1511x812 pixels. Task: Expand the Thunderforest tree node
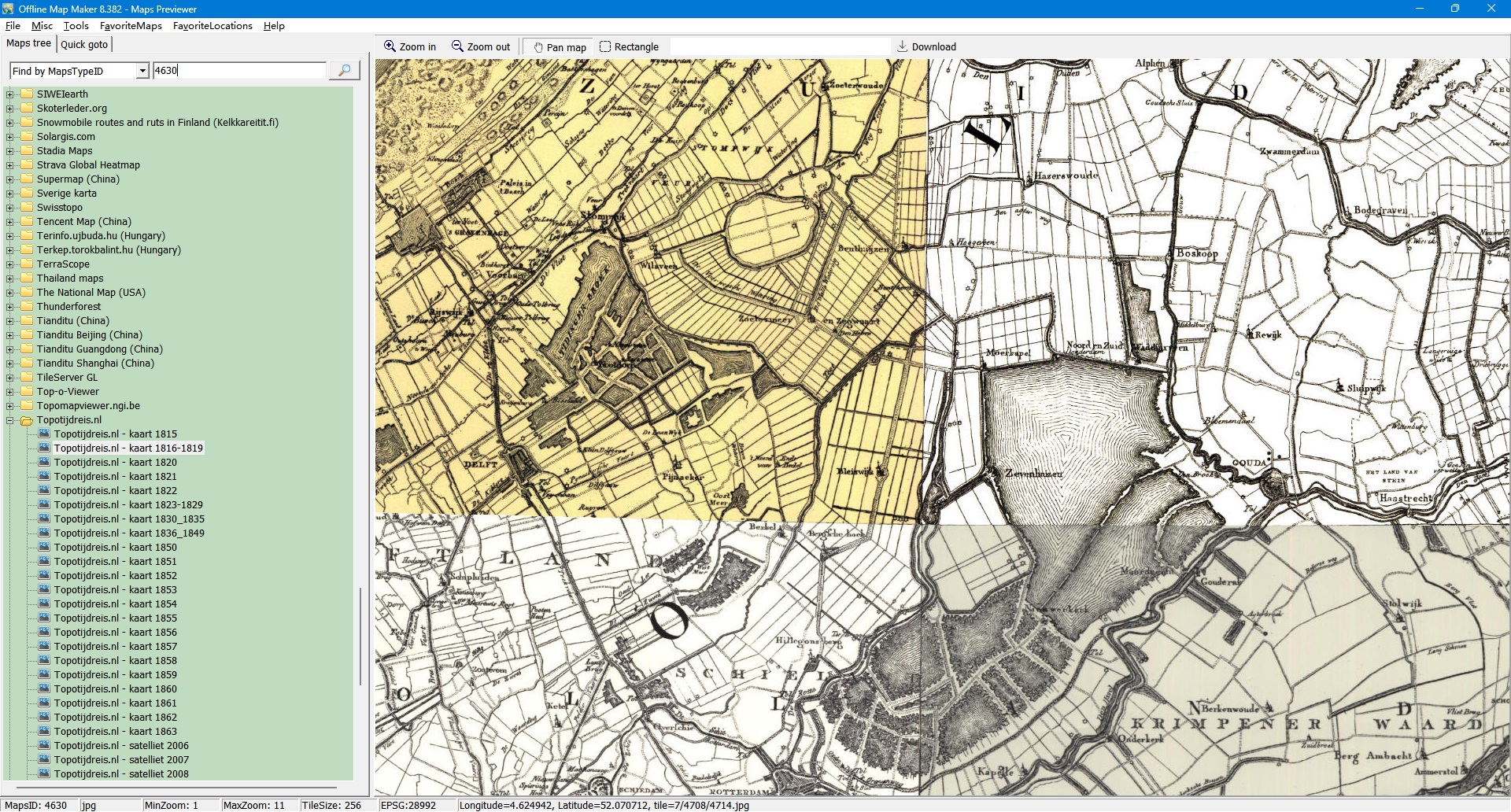[10, 307]
